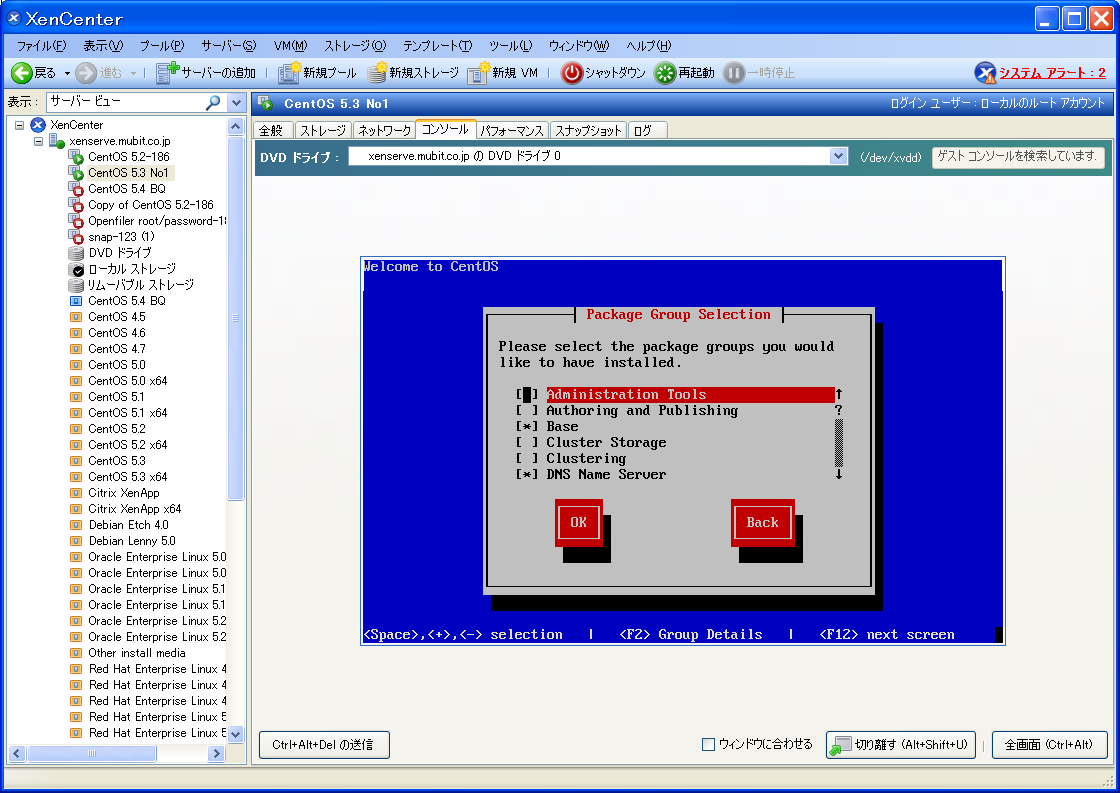1120x793 pixels.
Task: Open the server view mode dropdown arrow
Action: pyautogui.click(x=236, y=102)
